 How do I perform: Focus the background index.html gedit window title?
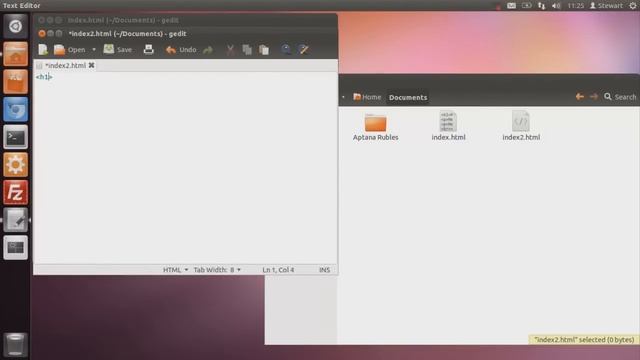[123, 20]
